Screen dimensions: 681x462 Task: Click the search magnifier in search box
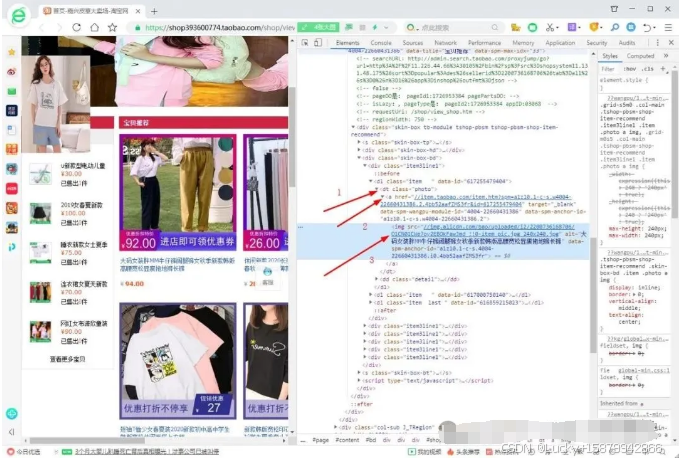494,27
